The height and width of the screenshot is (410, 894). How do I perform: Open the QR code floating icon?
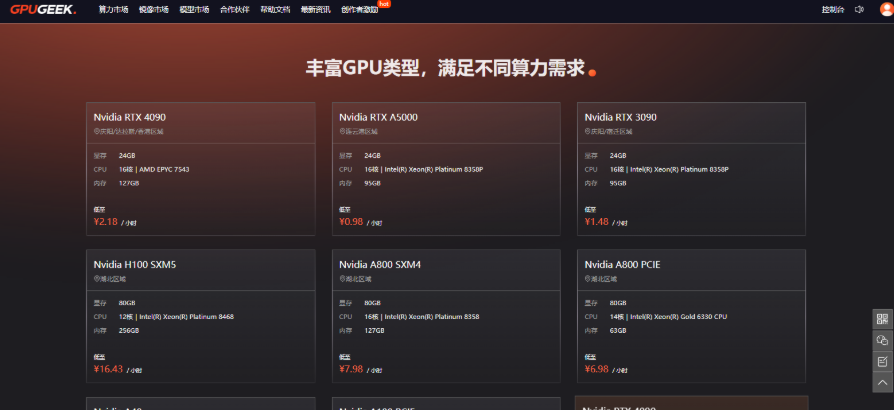883,319
